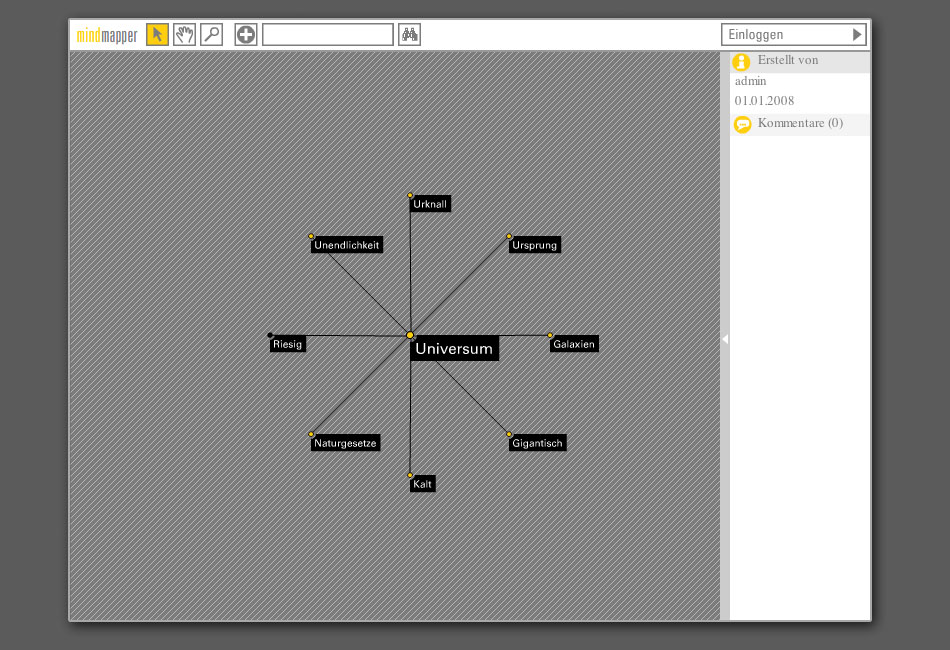Viewport: 950px width, 650px height.
Task: Click the mindmapper logo
Action: point(107,36)
